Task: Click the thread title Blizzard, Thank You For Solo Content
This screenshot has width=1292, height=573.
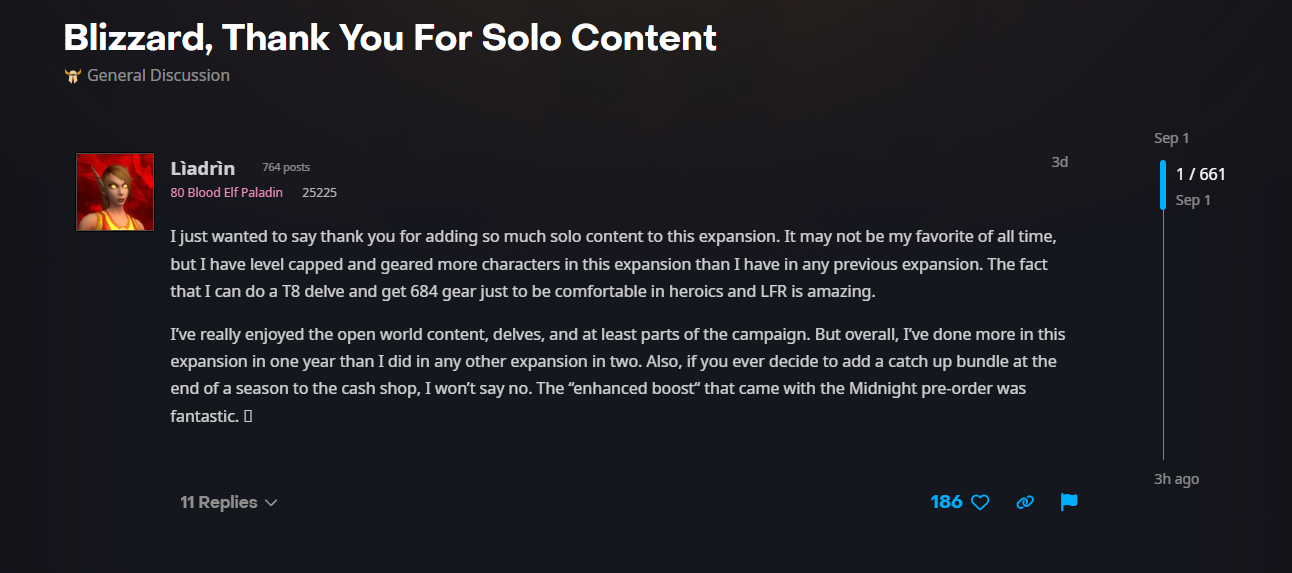Action: coord(390,37)
